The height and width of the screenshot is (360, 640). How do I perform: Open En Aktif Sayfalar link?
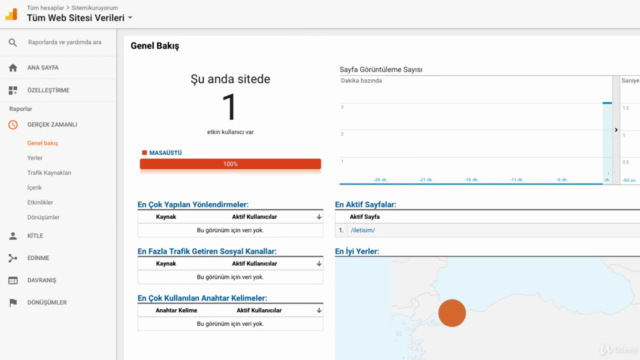(365, 204)
